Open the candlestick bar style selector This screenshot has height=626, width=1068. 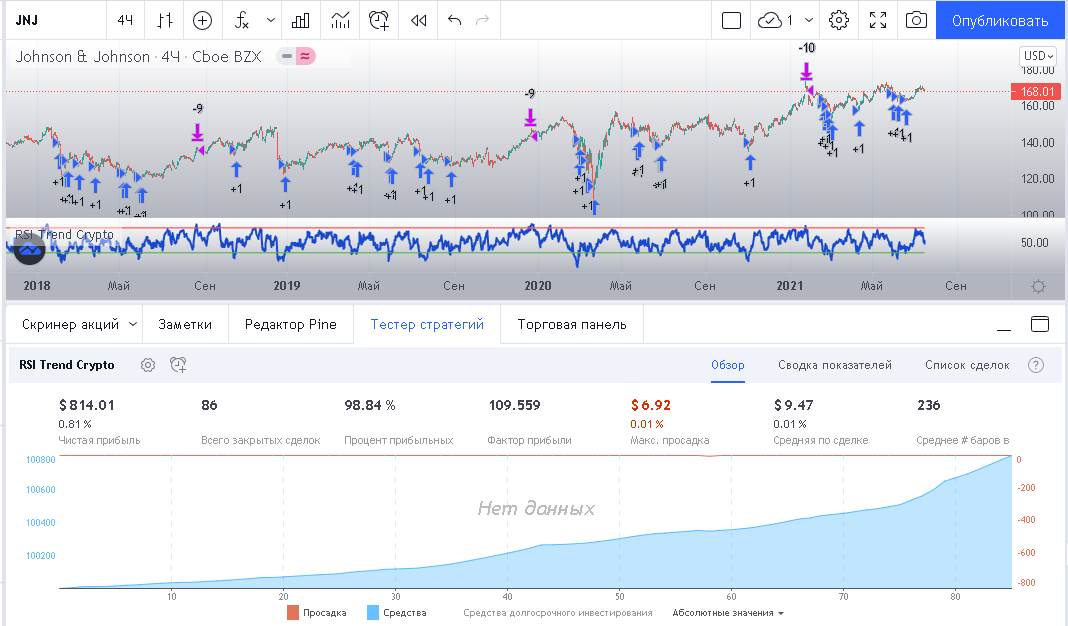coord(165,20)
